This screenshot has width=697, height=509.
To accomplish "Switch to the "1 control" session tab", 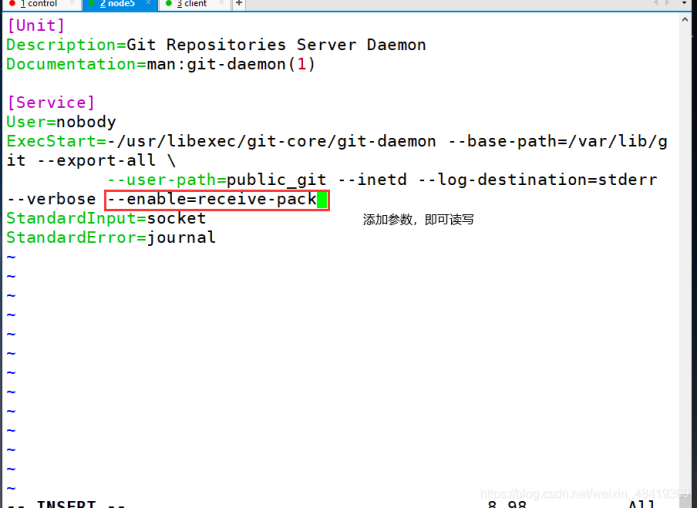I will click(39, 4).
